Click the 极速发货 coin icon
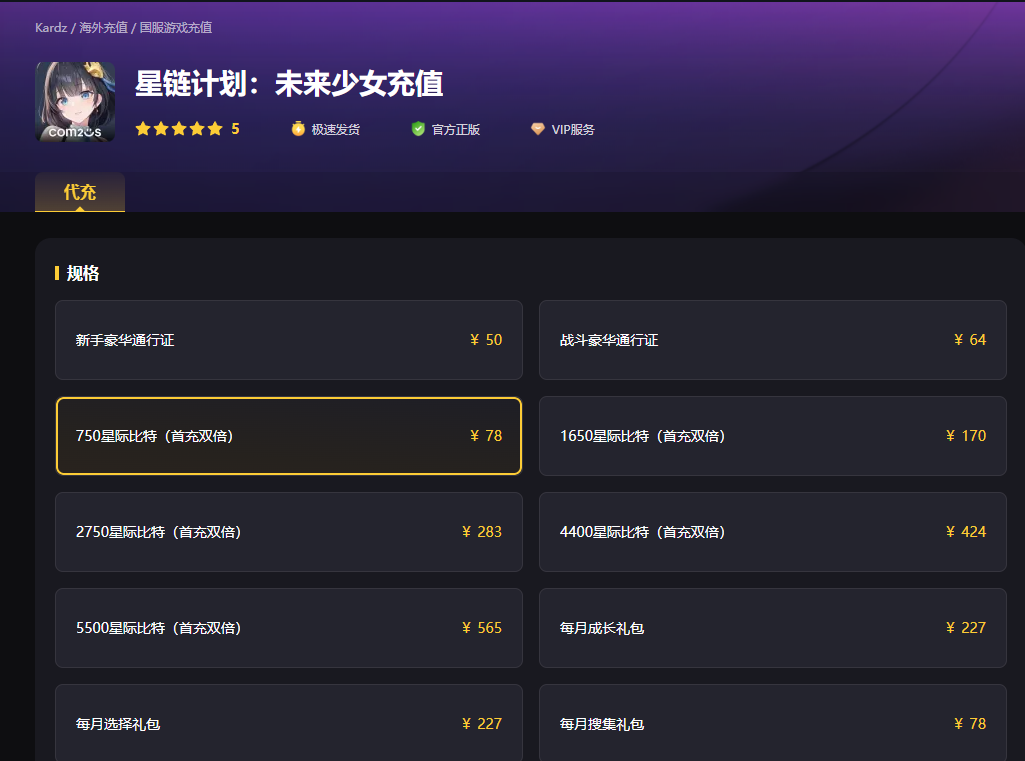Viewport: 1025px width, 761px height. (298, 129)
